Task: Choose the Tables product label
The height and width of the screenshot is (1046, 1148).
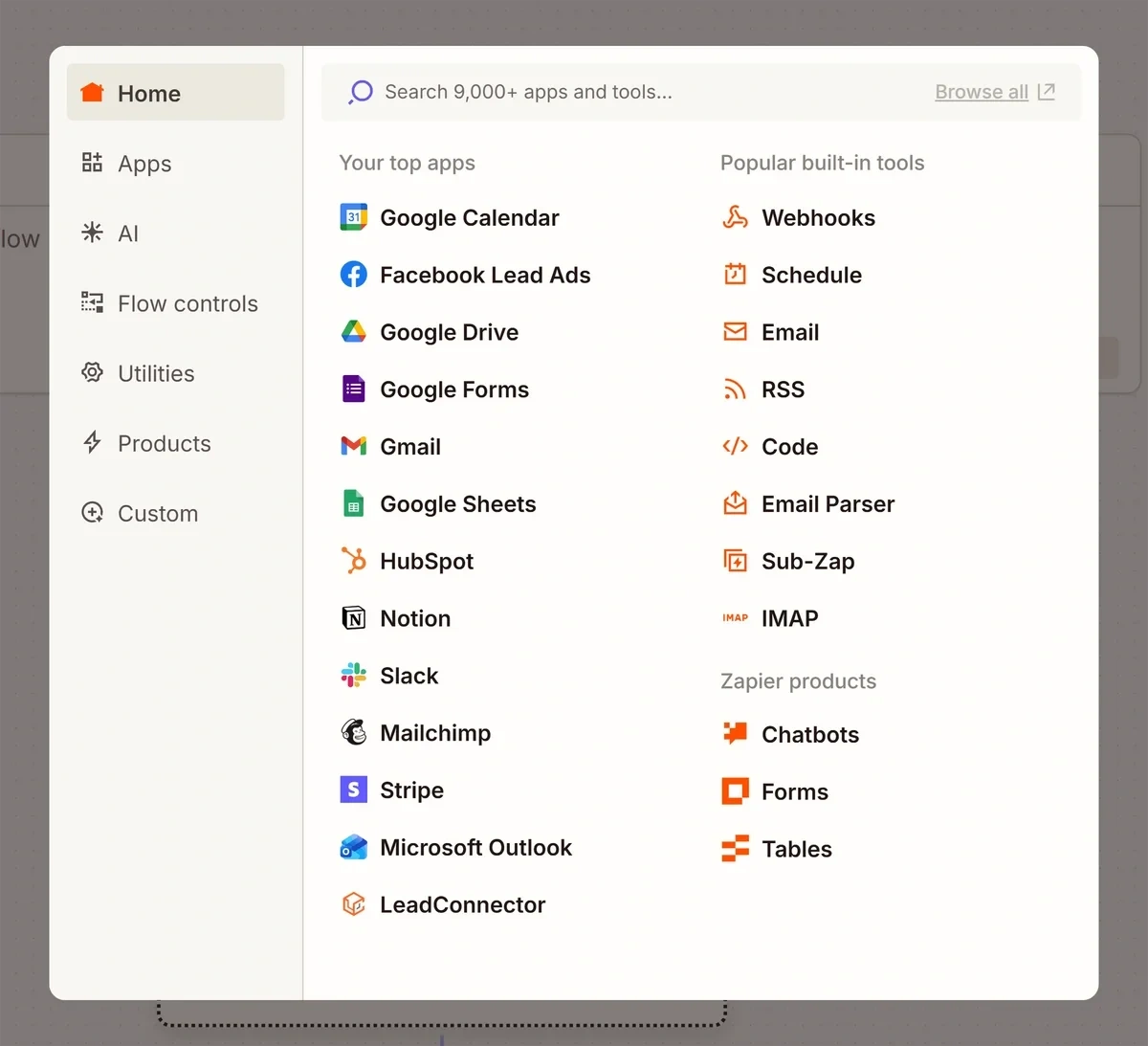Action: [x=796, y=849]
